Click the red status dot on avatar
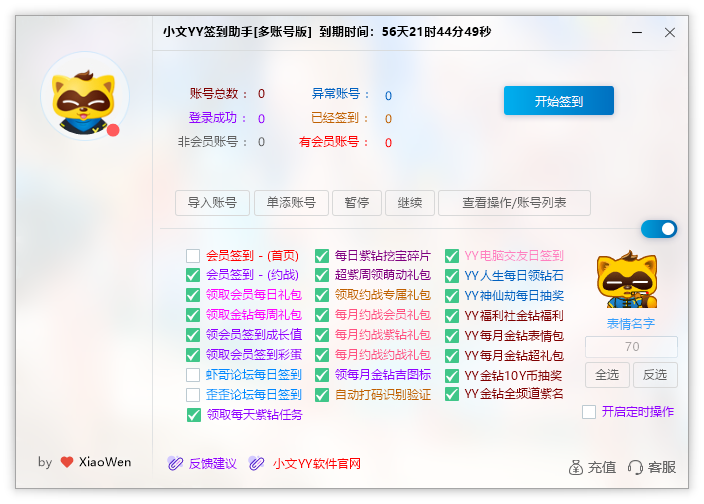The height and width of the screenshot is (504, 704). pos(113,130)
